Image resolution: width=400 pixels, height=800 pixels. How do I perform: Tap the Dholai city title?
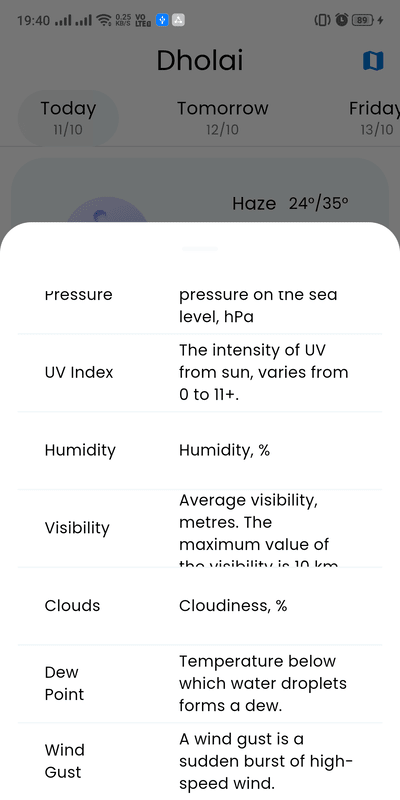pos(199,61)
